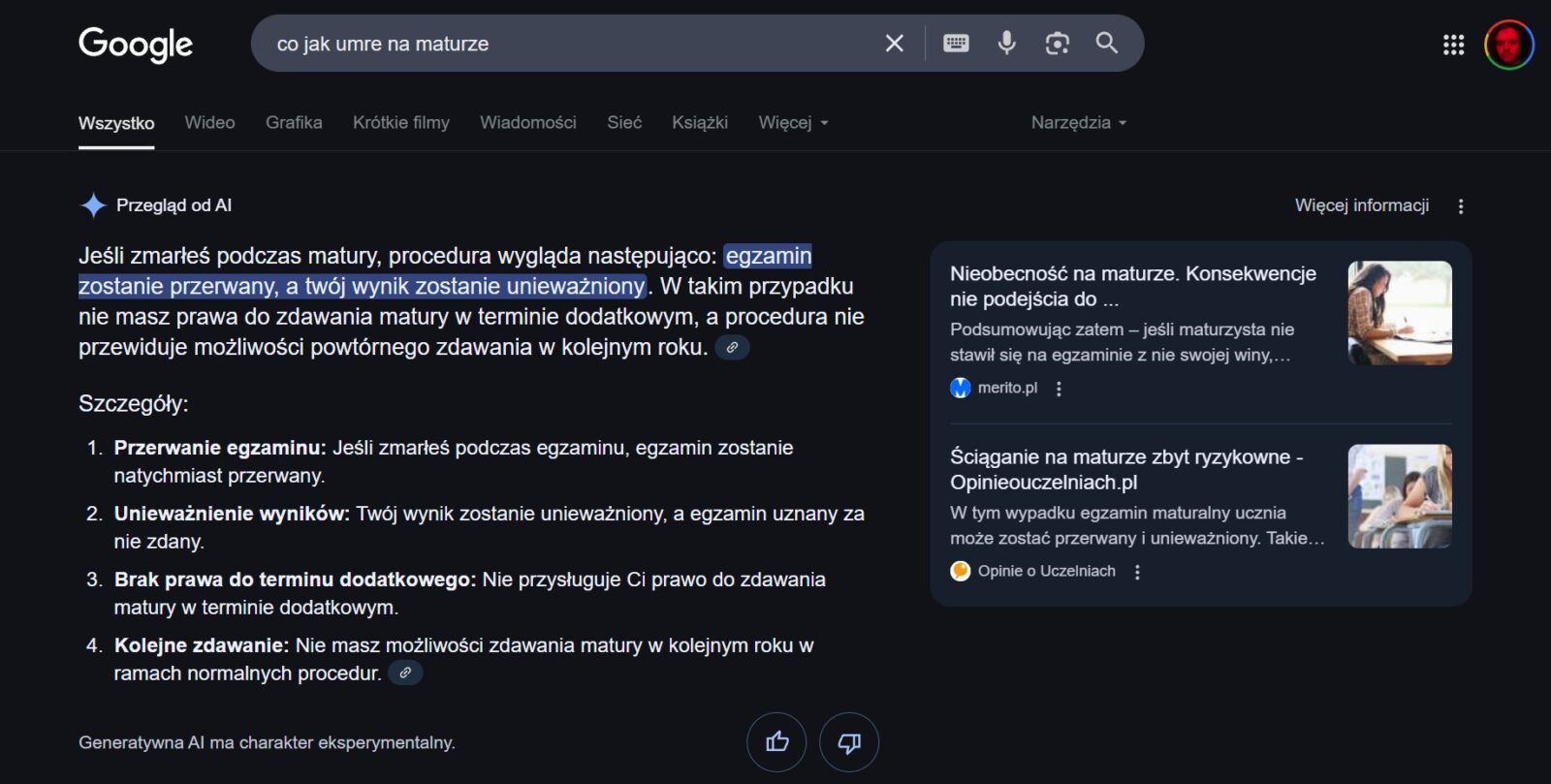Switch to the Wiadomości tab

[528, 123]
